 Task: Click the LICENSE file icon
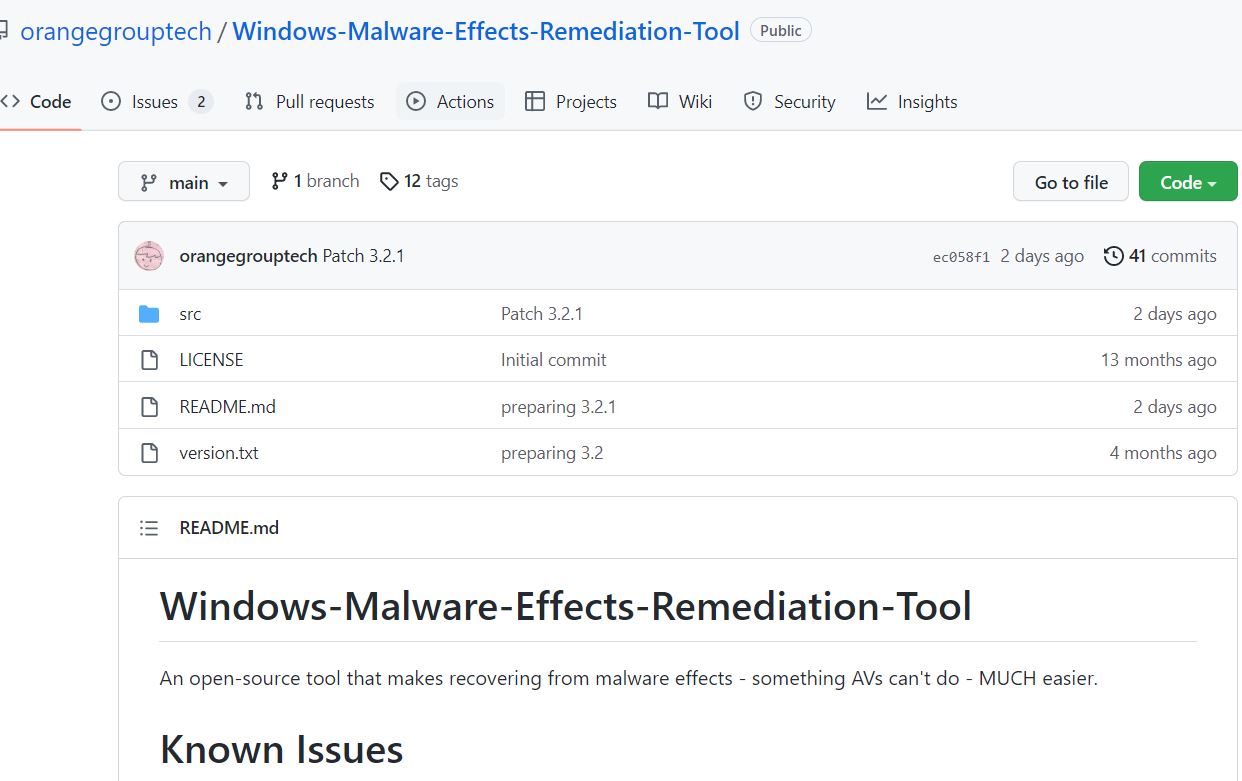tap(149, 360)
